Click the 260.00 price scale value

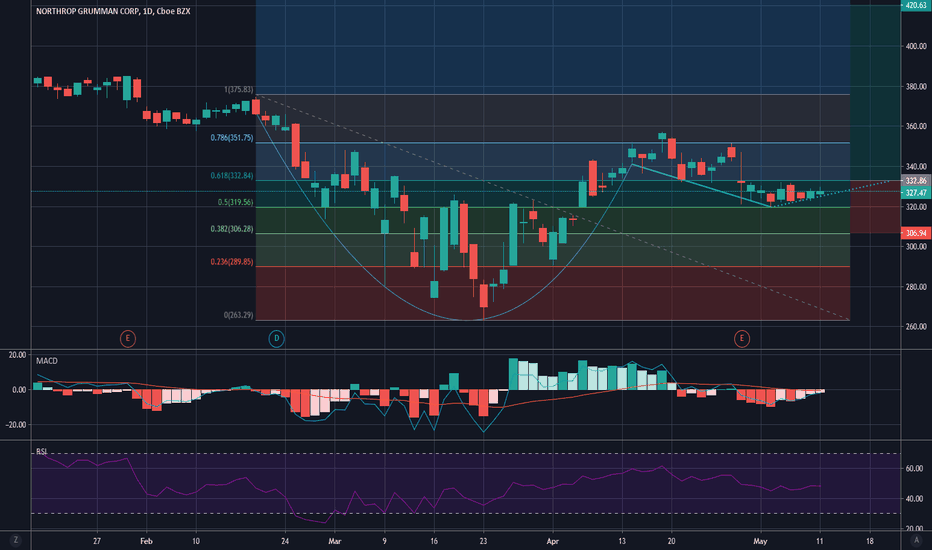point(916,326)
